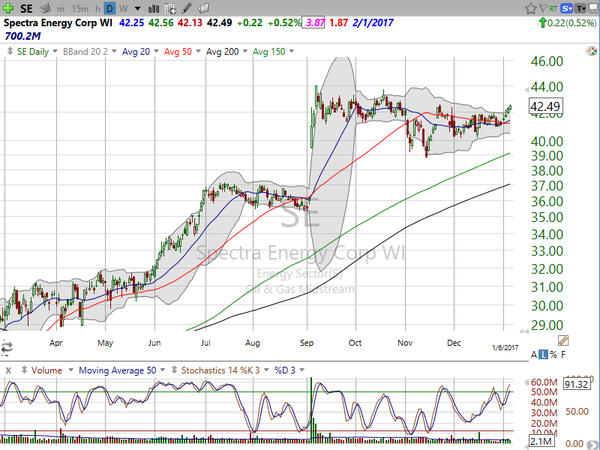The image size is (600, 450).
Task: Click the small arrow marker beside 44.00
Action: tap(527, 90)
